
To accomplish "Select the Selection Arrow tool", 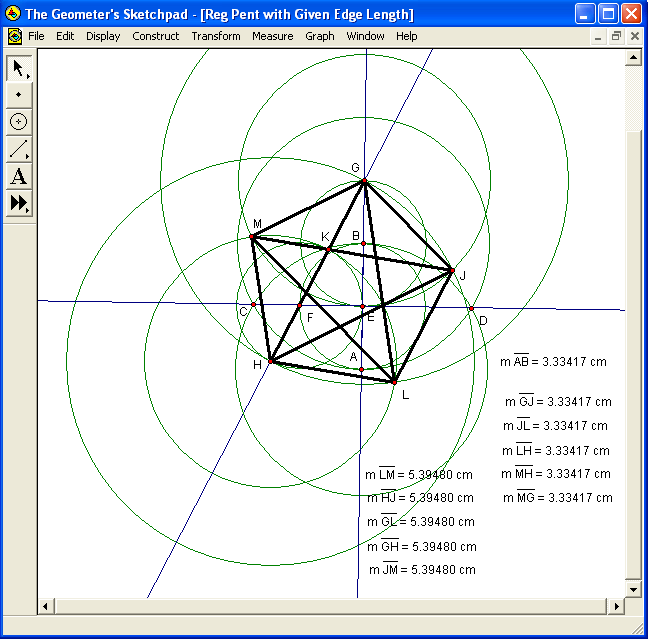I will [19, 69].
